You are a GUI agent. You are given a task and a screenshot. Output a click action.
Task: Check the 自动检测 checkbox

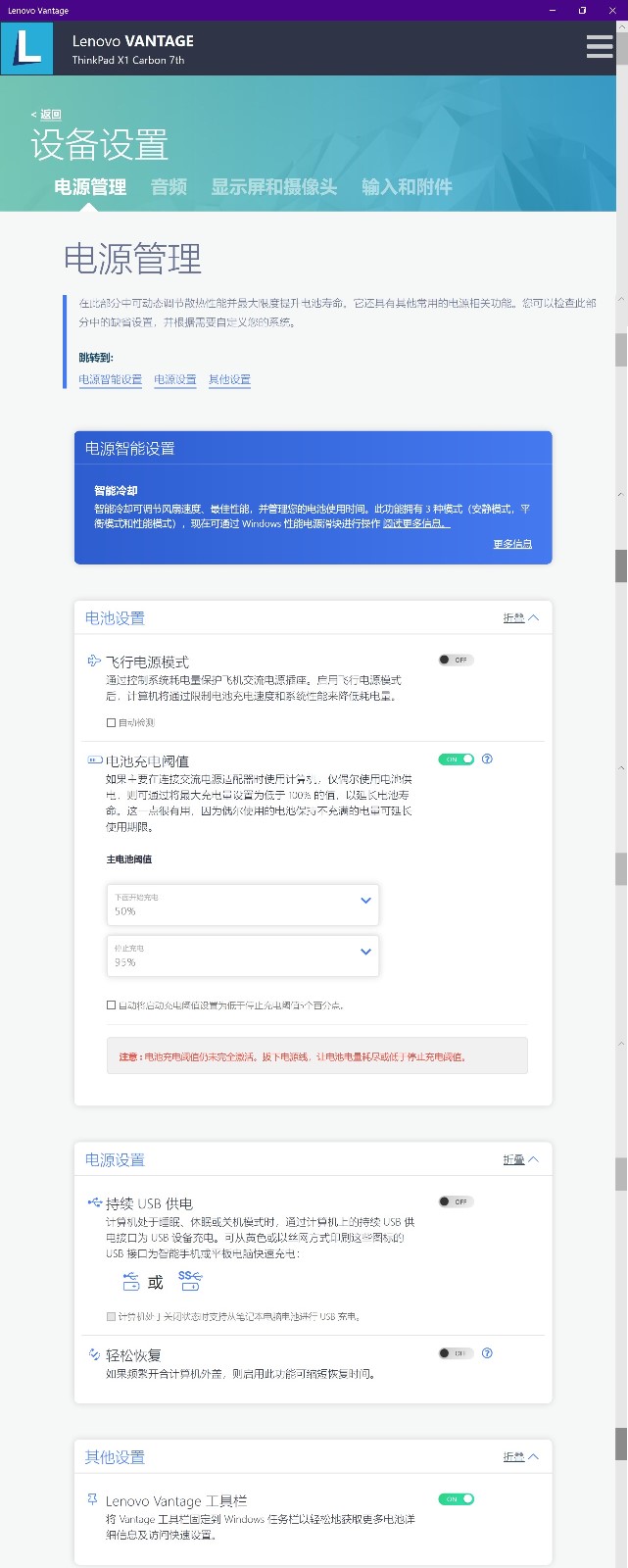tap(111, 722)
